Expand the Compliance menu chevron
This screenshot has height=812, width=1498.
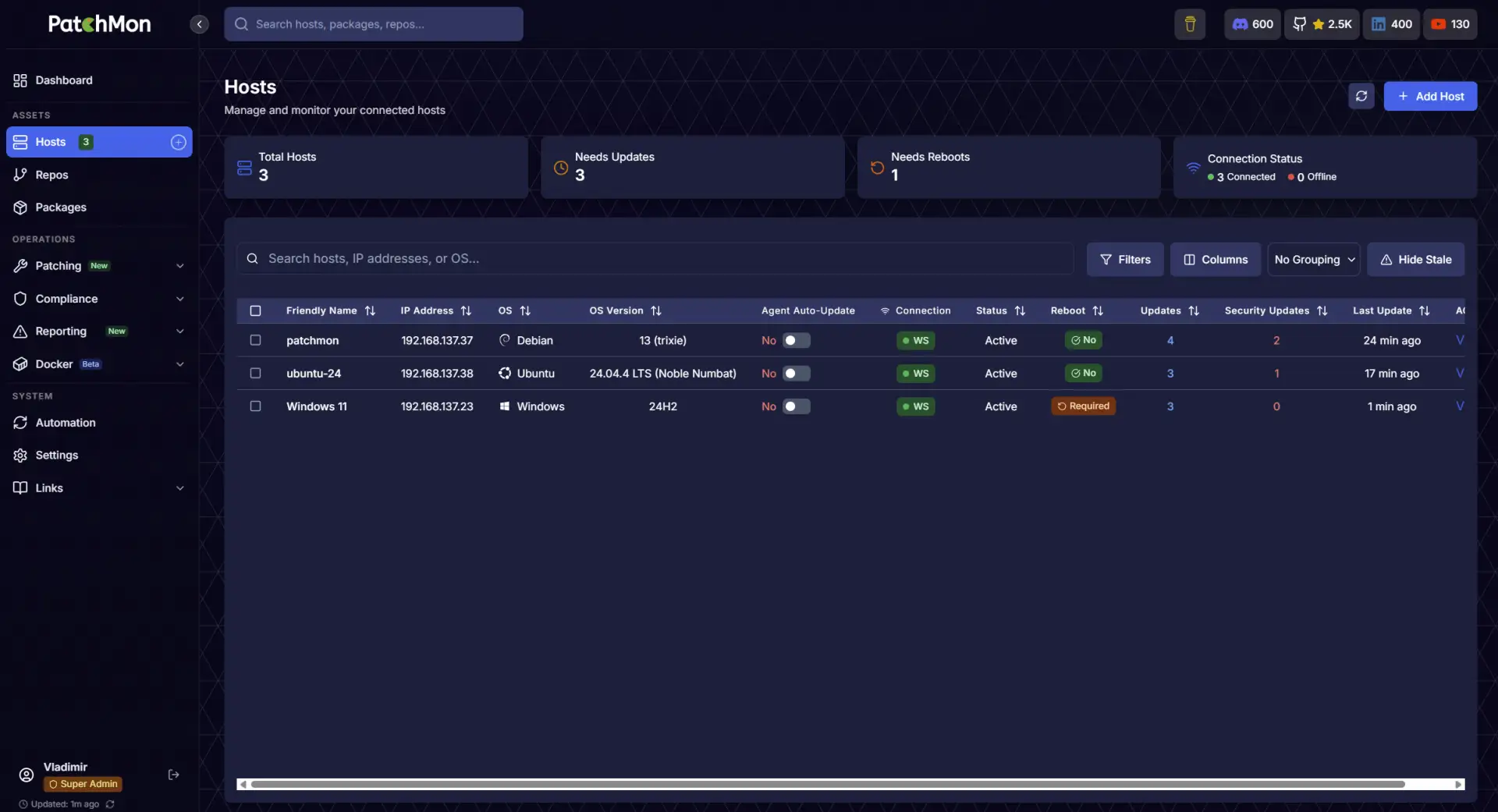180,299
